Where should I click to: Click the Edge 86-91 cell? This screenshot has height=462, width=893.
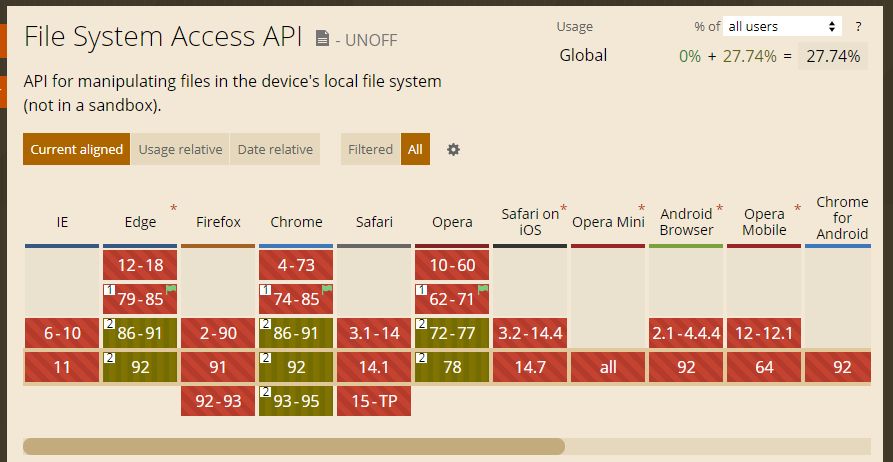pyautogui.click(x=140, y=333)
